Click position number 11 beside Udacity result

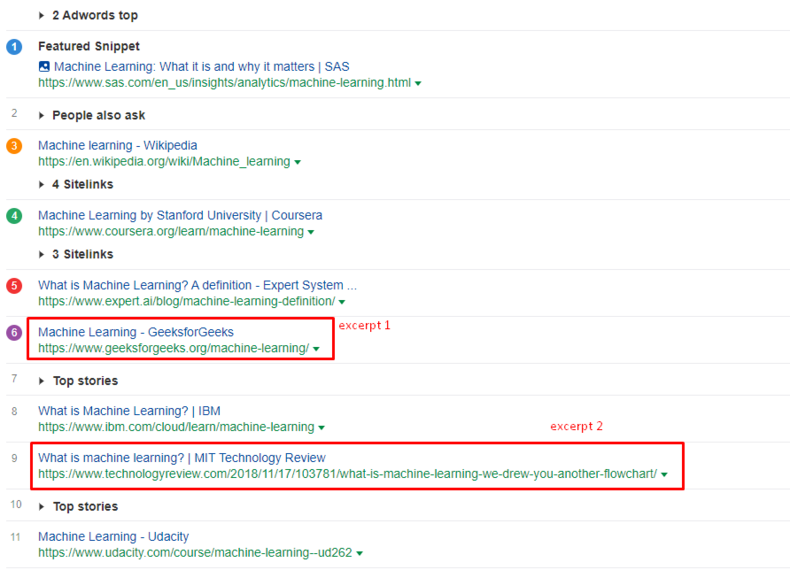click(16, 537)
